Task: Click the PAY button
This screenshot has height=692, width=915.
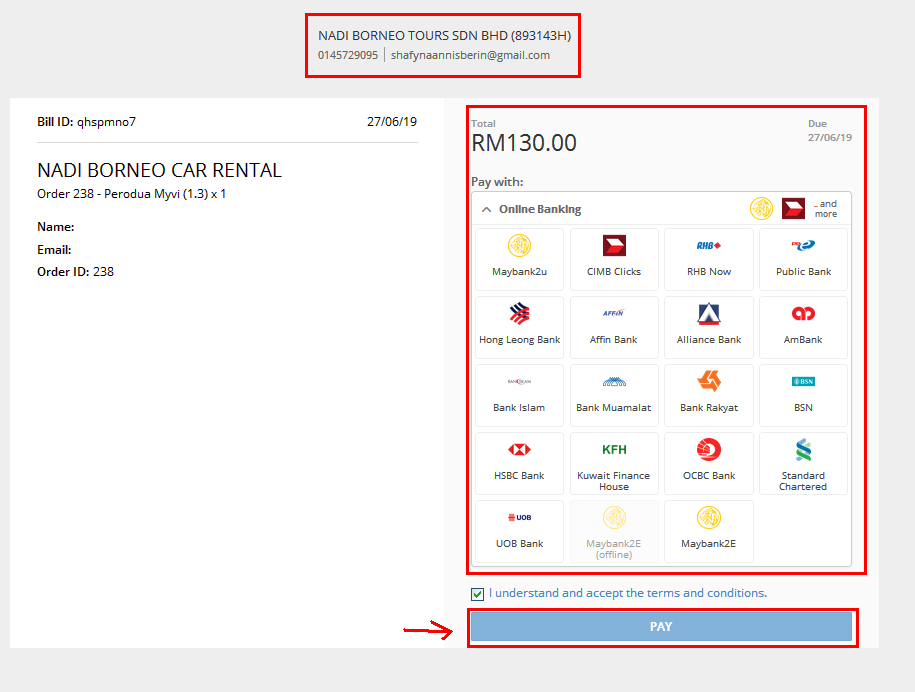Action: (x=661, y=627)
